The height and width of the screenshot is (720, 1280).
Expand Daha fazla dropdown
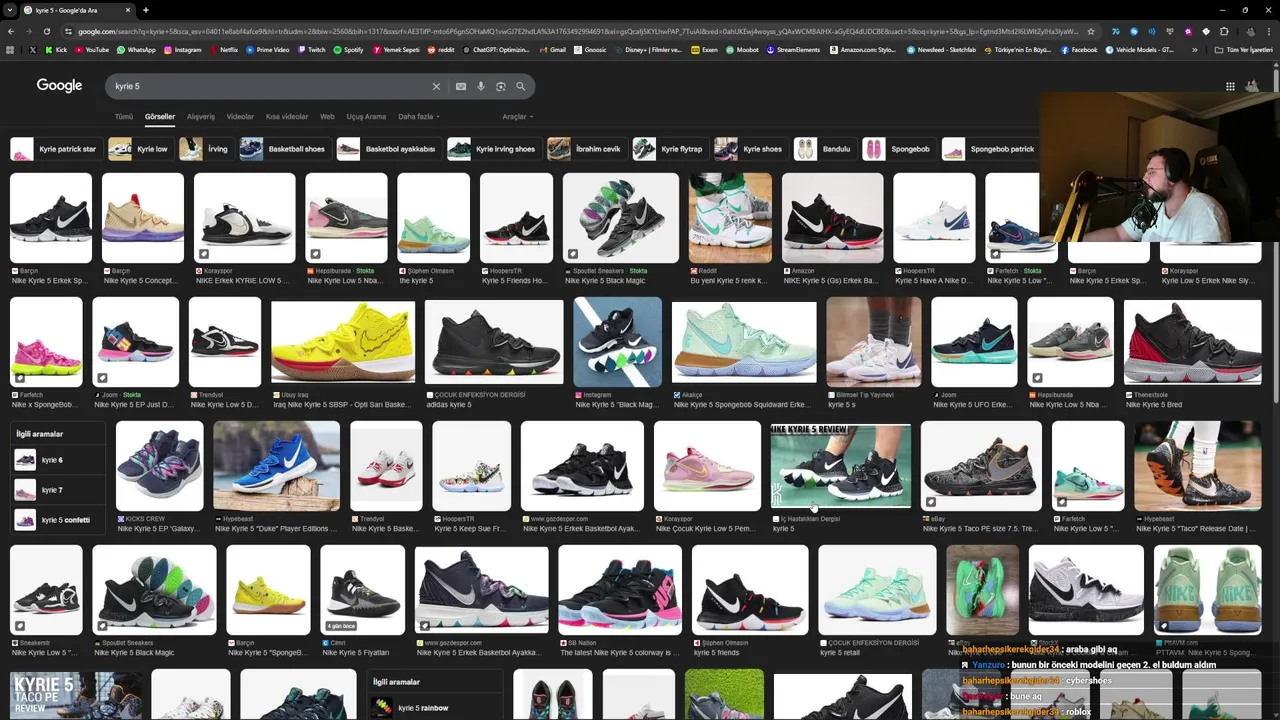point(418,117)
